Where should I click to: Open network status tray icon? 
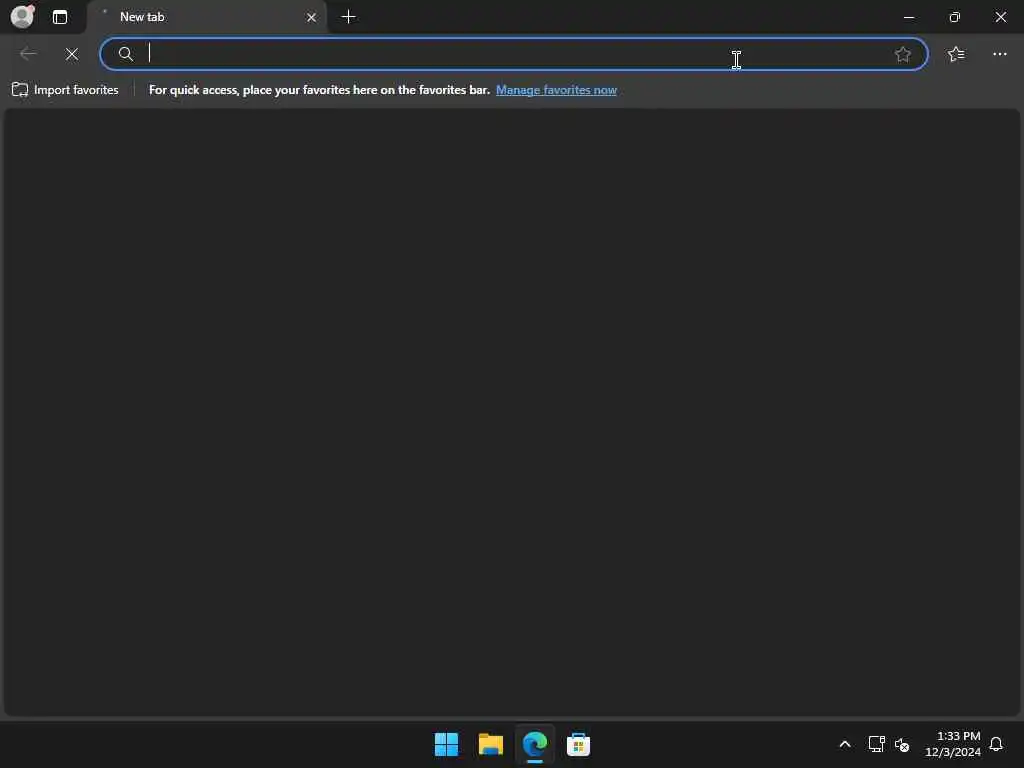876,744
